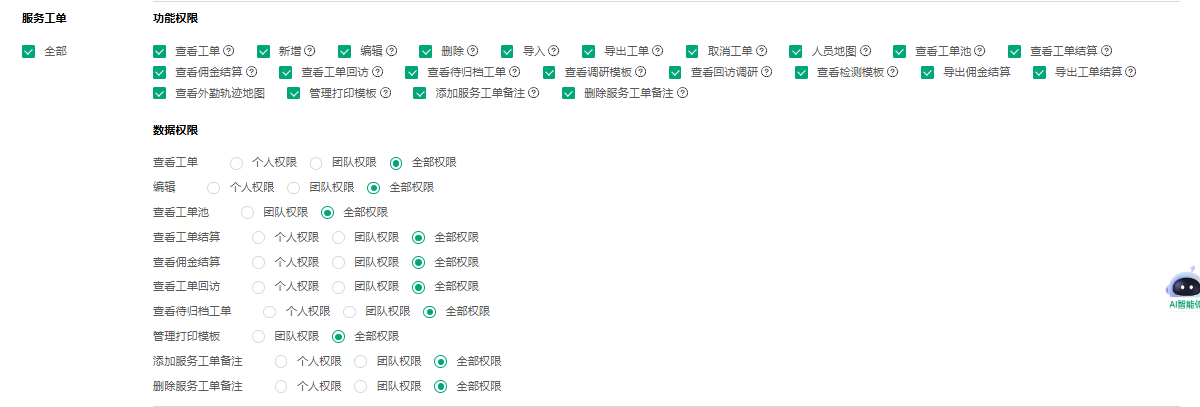
Task: Uncheck the 查看回访调研 checkbox
Action: pos(675,72)
